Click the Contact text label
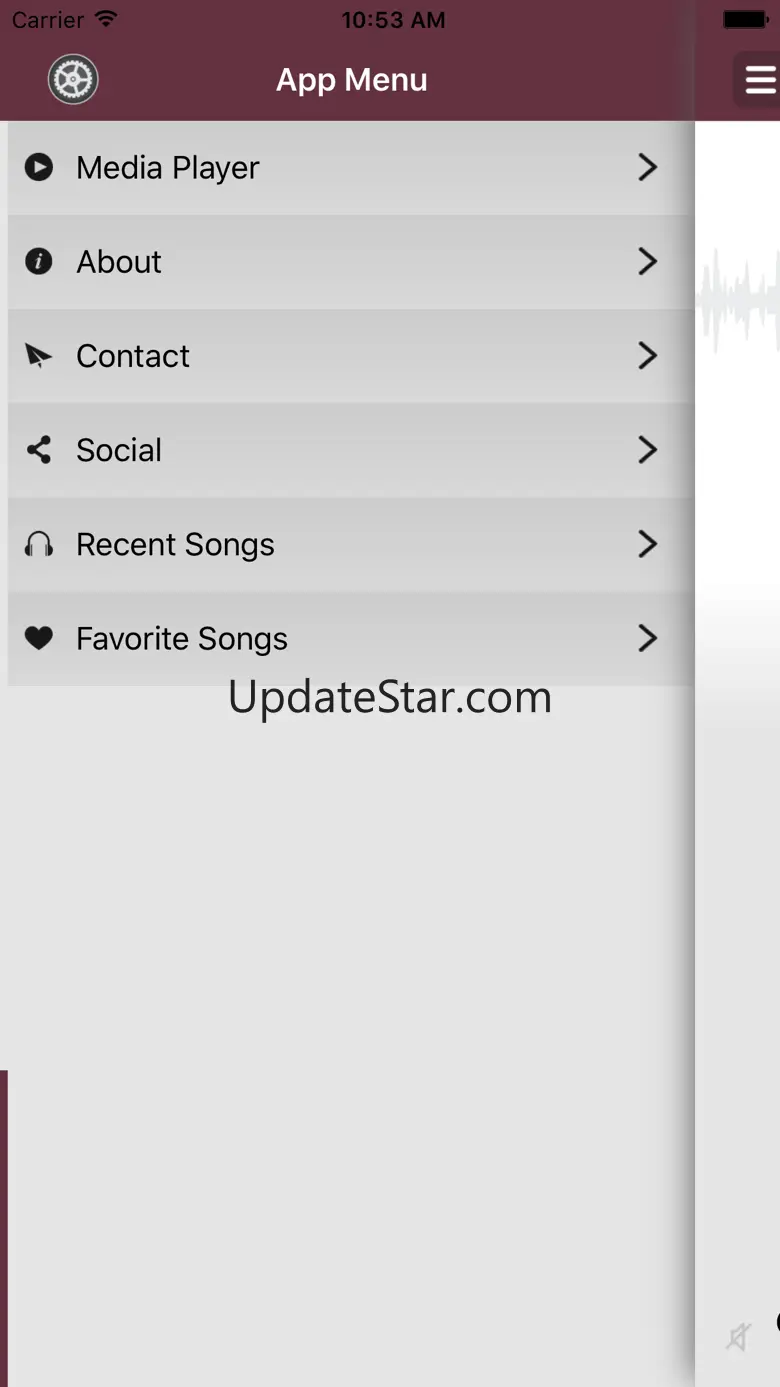The image size is (780, 1387). [133, 356]
